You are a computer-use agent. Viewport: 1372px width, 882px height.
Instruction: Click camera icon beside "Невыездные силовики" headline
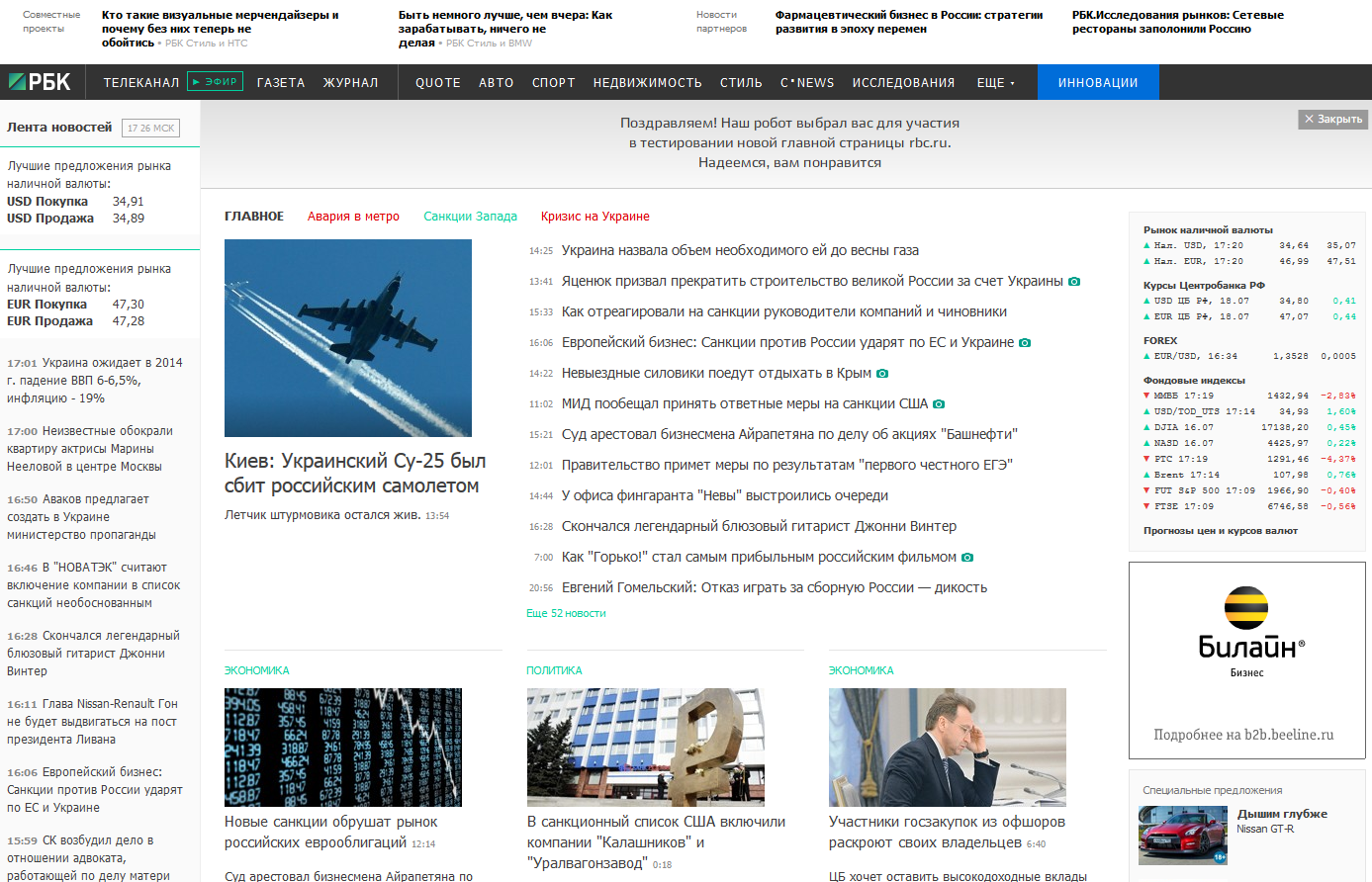coord(883,372)
